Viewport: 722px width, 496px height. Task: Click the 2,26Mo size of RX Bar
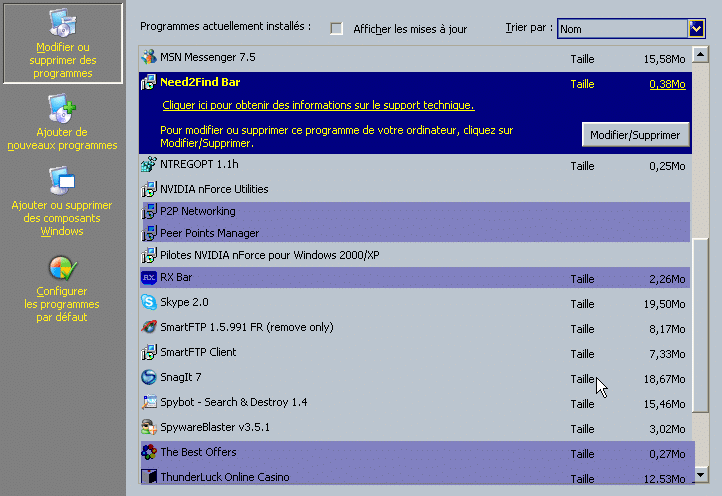667,279
